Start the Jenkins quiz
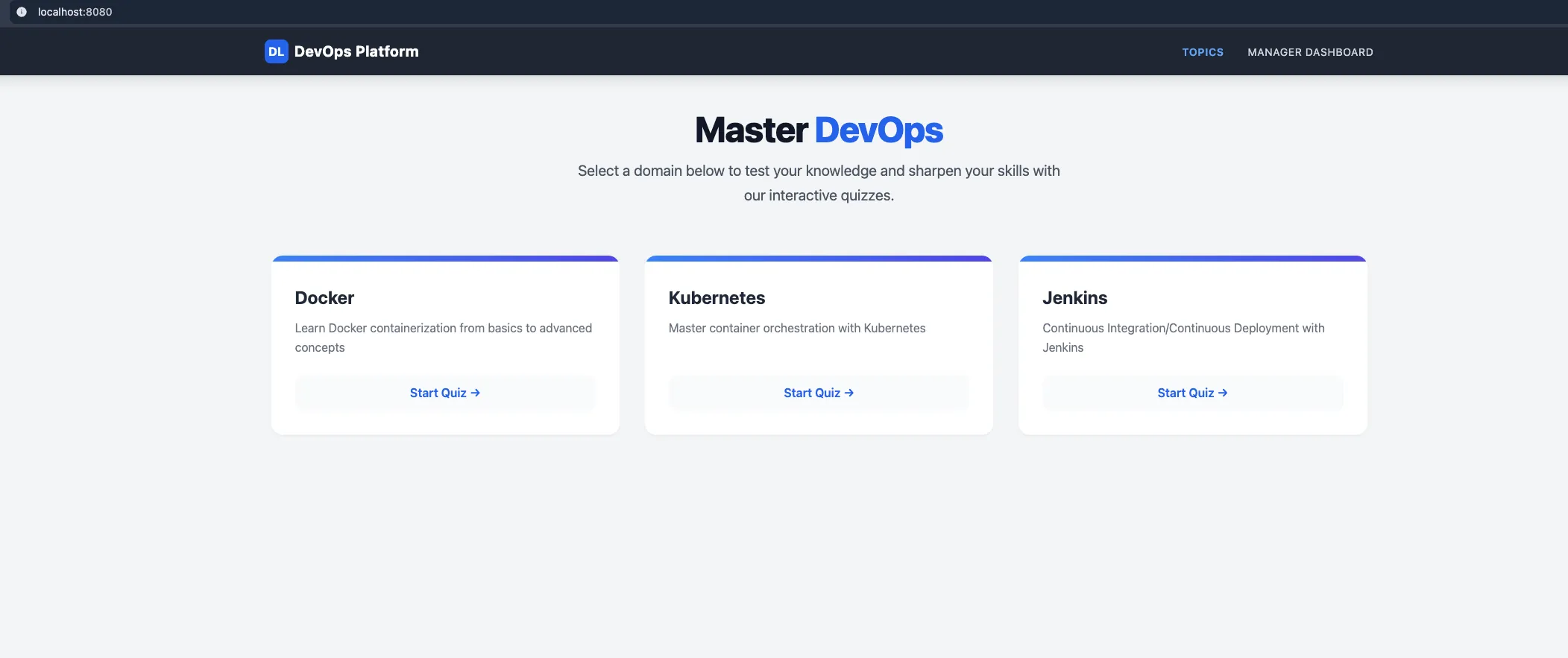 [x=1185, y=393]
